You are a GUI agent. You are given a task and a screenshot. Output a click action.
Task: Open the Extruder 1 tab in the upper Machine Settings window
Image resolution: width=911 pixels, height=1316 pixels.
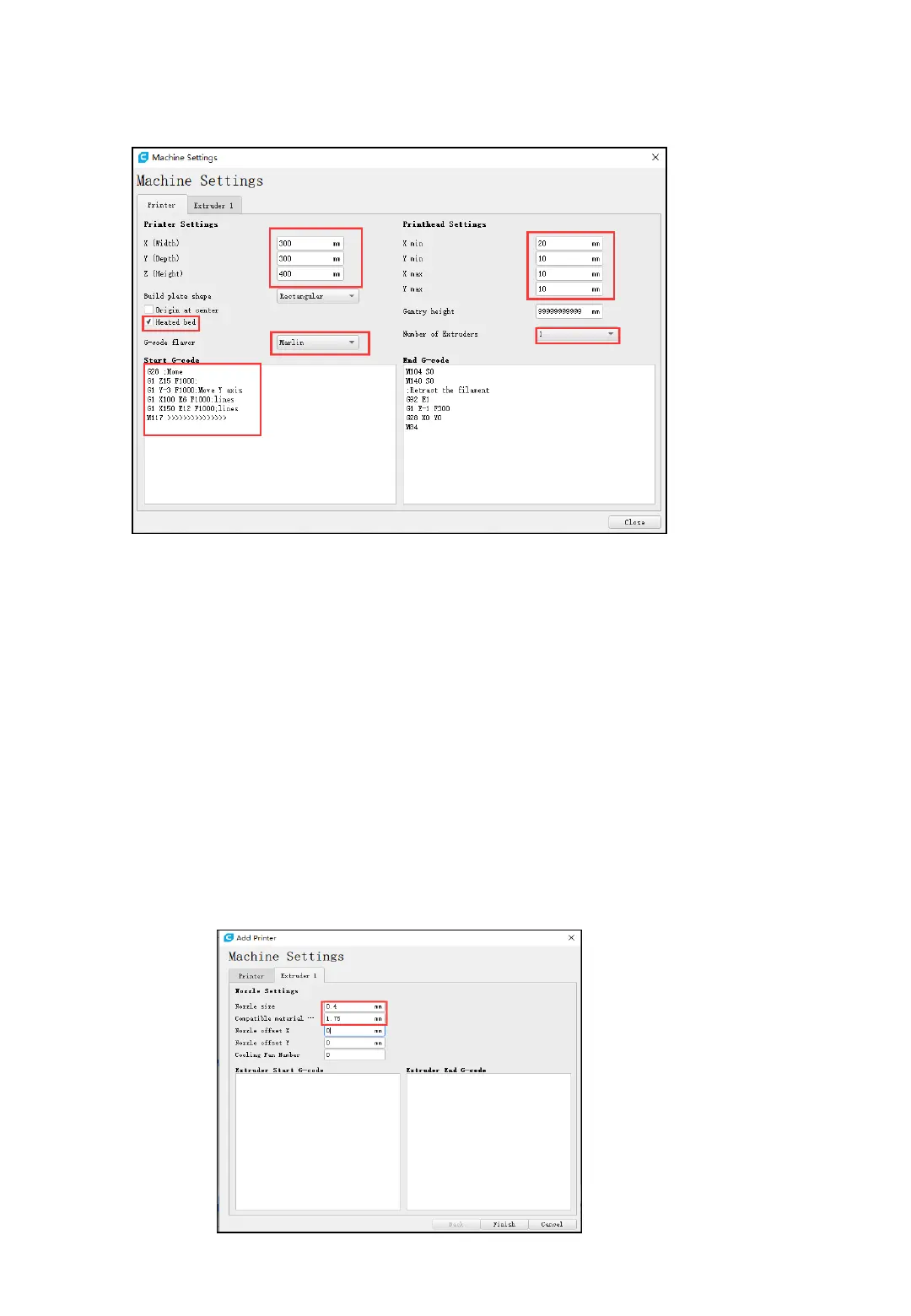tap(214, 205)
